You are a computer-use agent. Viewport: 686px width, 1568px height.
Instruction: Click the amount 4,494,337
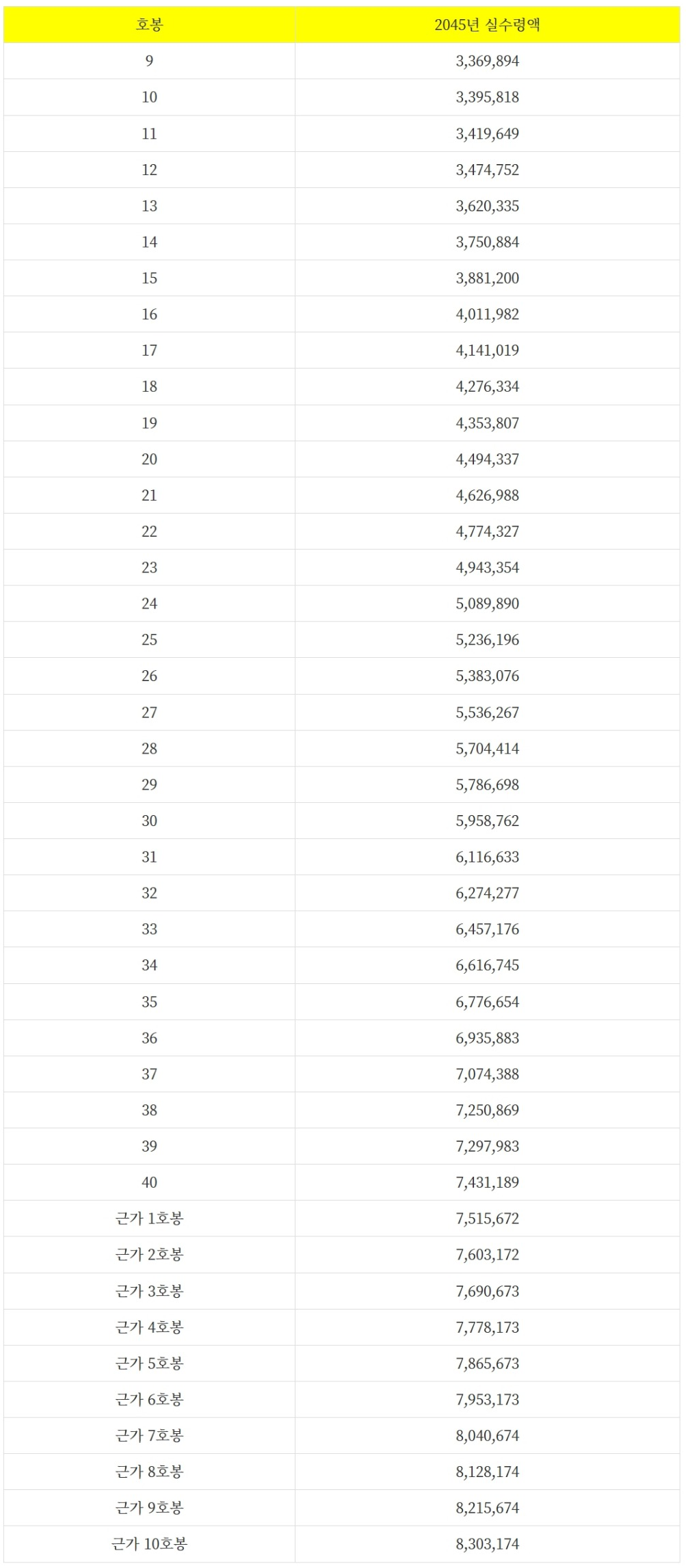click(488, 459)
